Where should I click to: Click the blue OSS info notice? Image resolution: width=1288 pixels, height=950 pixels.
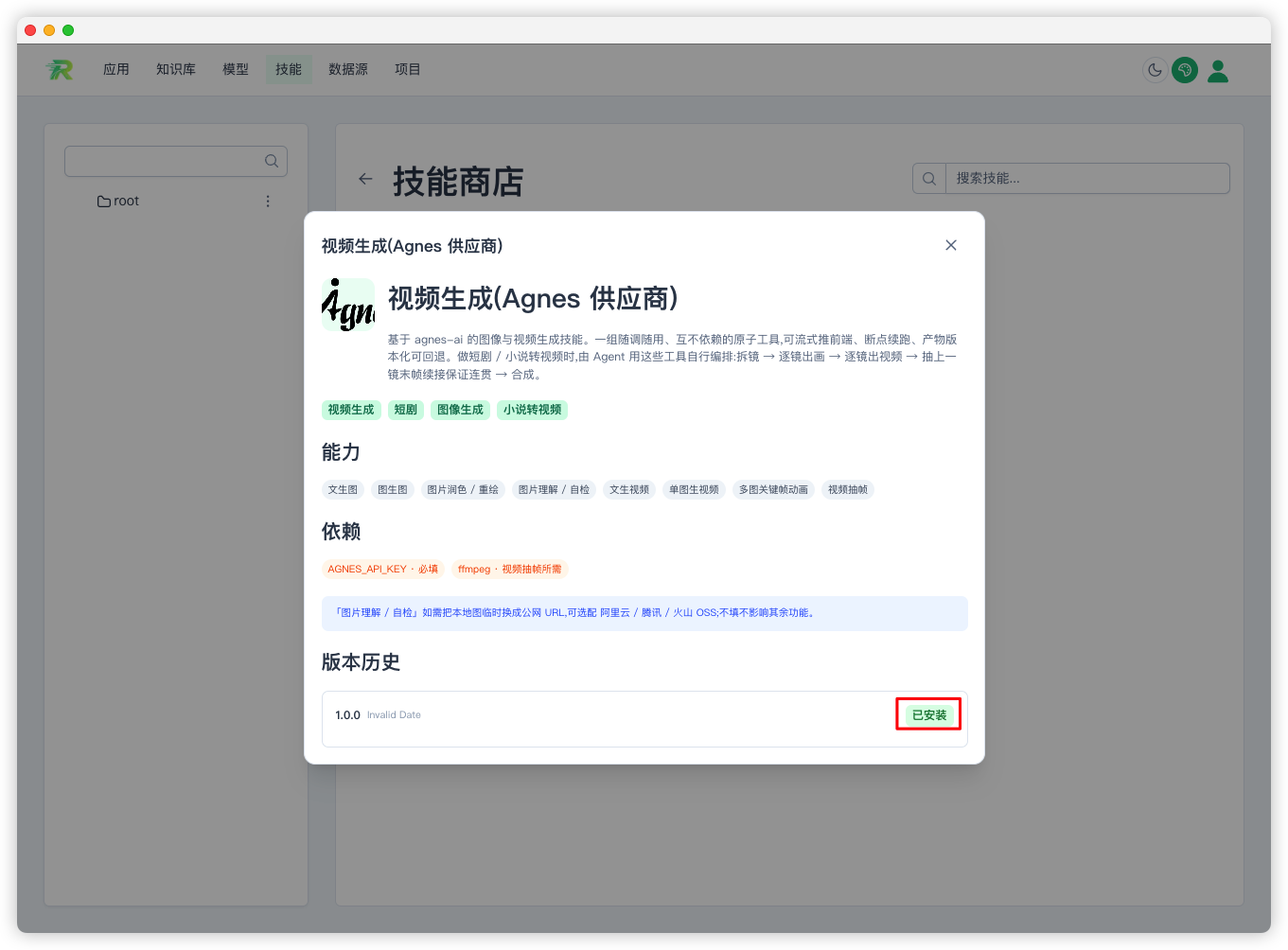pyautogui.click(x=644, y=613)
